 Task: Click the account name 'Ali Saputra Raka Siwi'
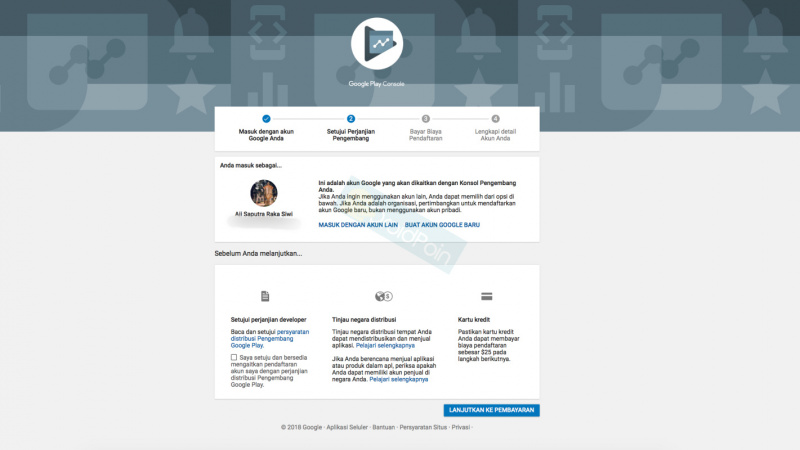pyautogui.click(x=264, y=214)
